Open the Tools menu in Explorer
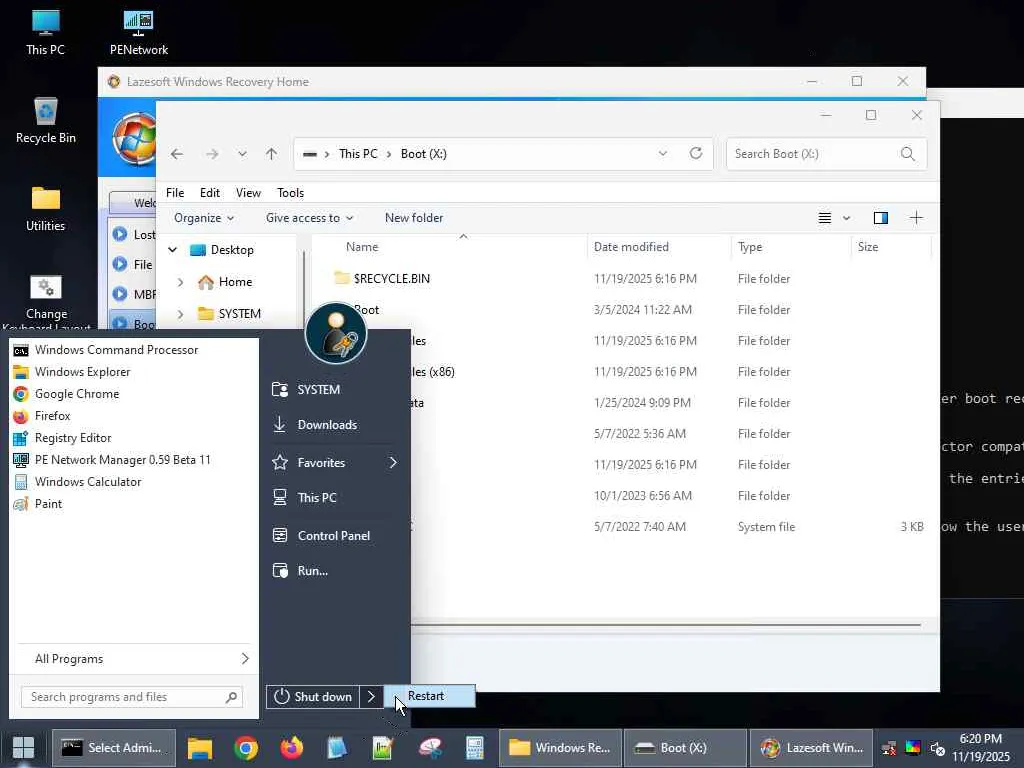The image size is (1024, 768). pos(291,193)
